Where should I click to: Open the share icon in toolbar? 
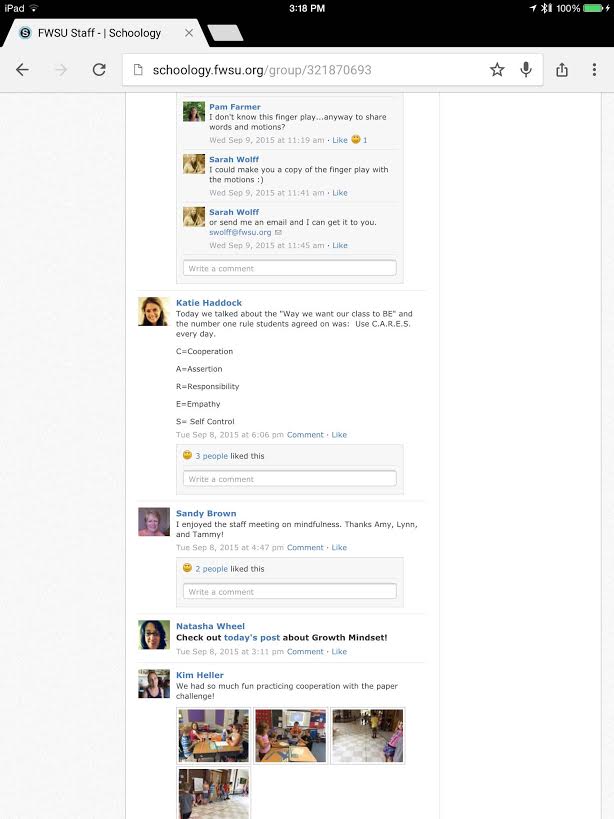(x=562, y=69)
